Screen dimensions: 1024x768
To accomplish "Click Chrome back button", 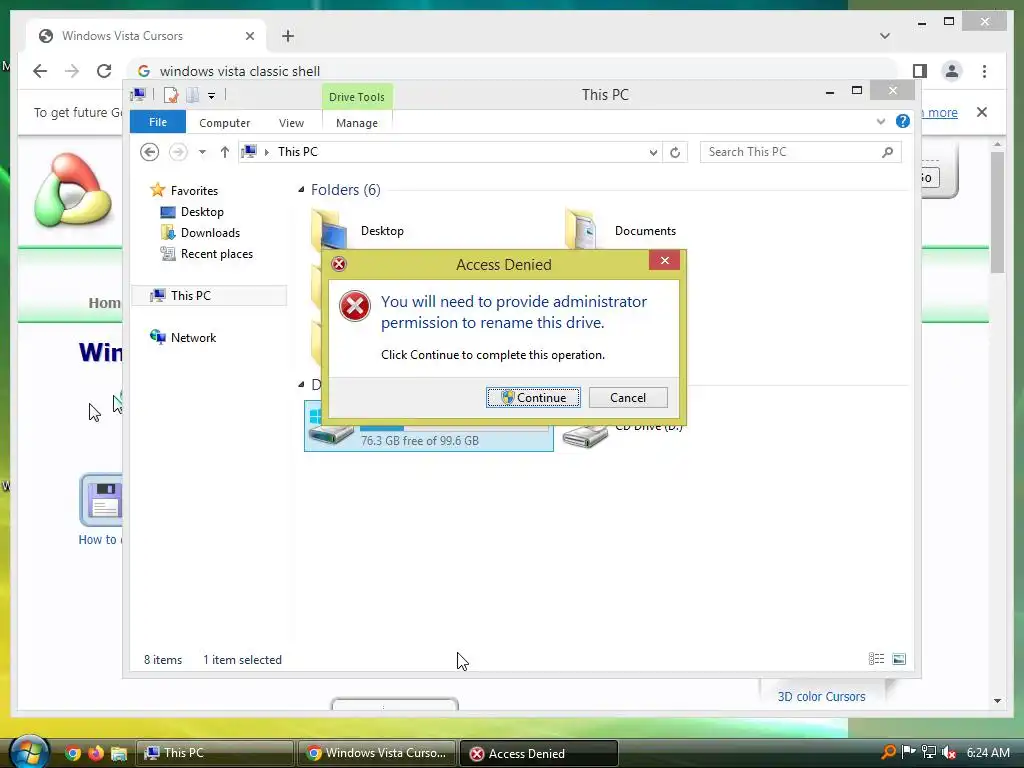I will point(40,71).
